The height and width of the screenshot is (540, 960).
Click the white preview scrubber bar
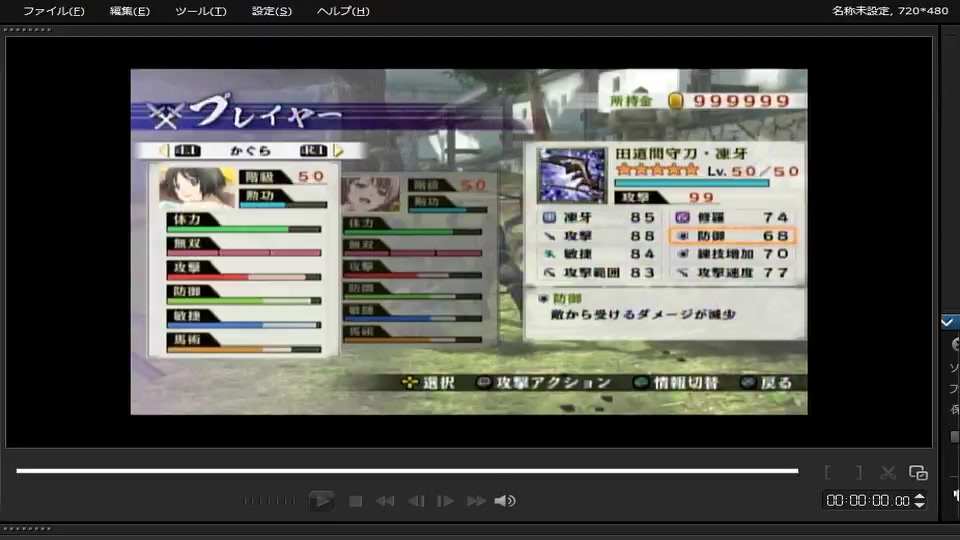point(407,471)
